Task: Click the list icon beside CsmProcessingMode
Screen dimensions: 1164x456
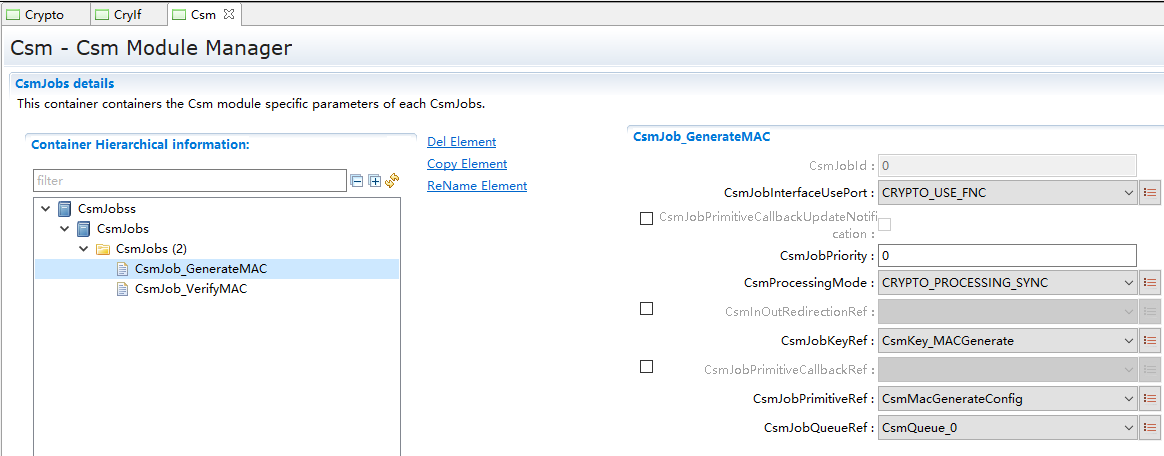Action: click(1150, 283)
